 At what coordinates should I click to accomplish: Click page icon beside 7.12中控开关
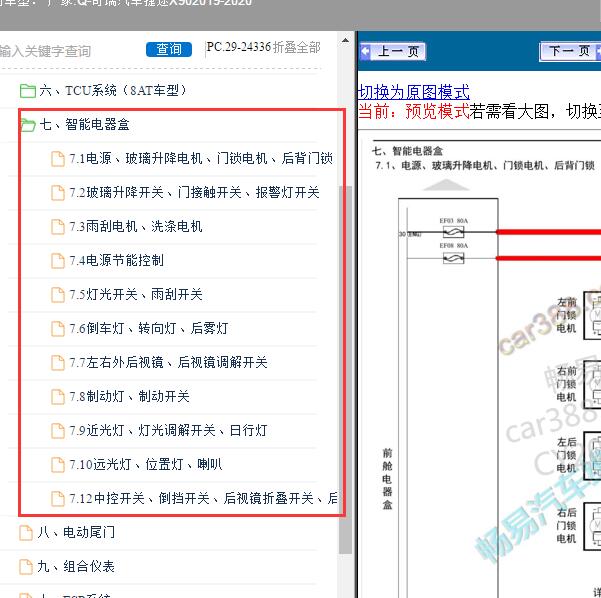point(58,499)
